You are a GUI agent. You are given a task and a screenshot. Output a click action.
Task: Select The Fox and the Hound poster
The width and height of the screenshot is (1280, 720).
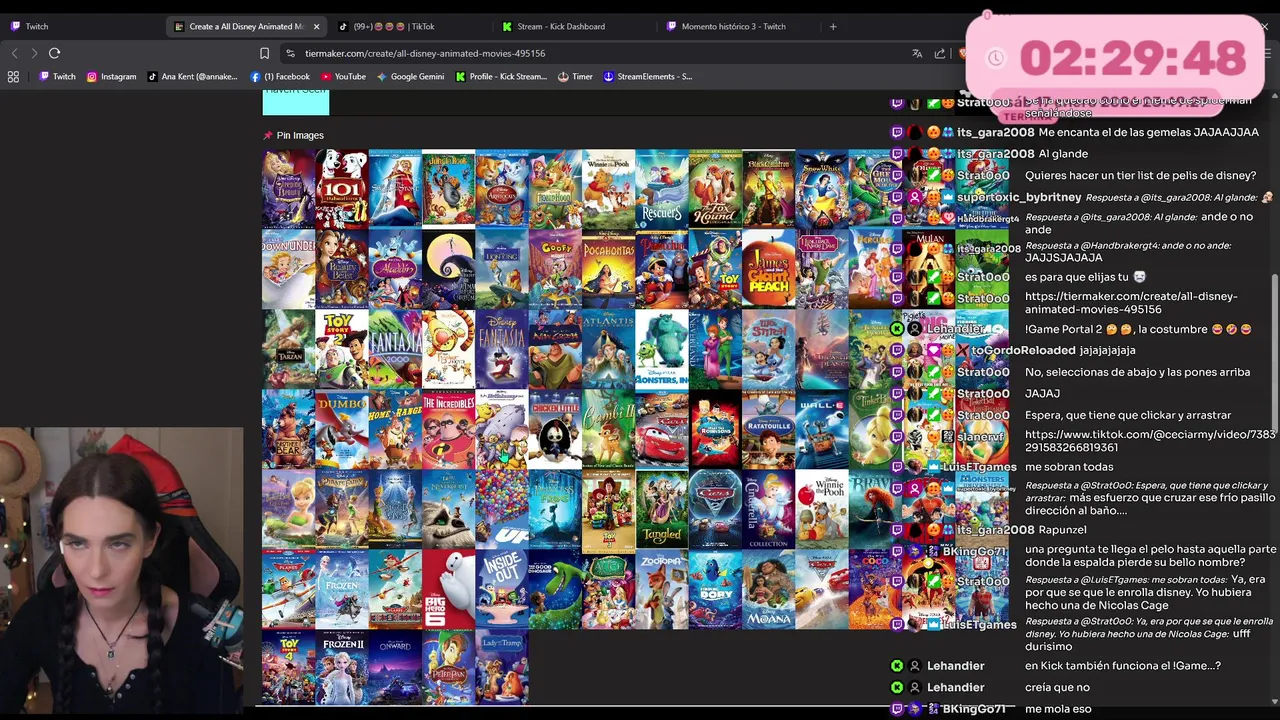click(715, 189)
